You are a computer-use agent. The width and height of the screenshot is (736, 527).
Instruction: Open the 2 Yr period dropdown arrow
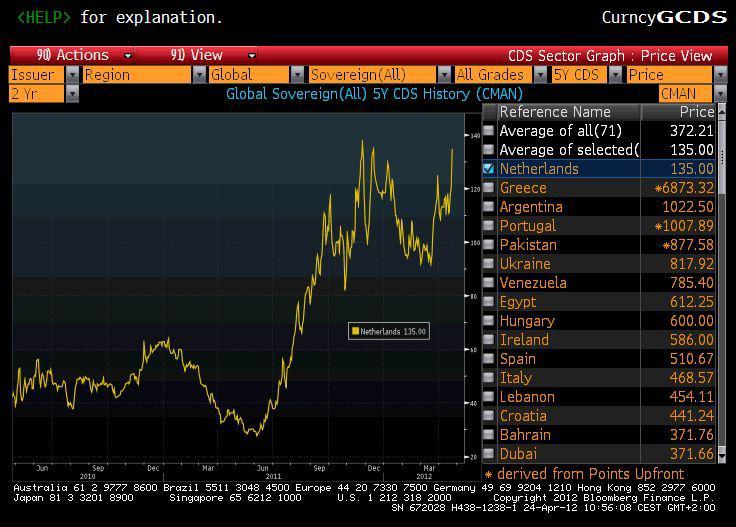[x=72, y=94]
